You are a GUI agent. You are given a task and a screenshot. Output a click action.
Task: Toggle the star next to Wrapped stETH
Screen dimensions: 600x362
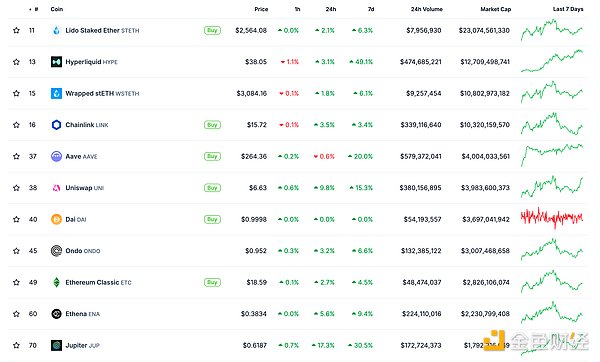(16, 93)
